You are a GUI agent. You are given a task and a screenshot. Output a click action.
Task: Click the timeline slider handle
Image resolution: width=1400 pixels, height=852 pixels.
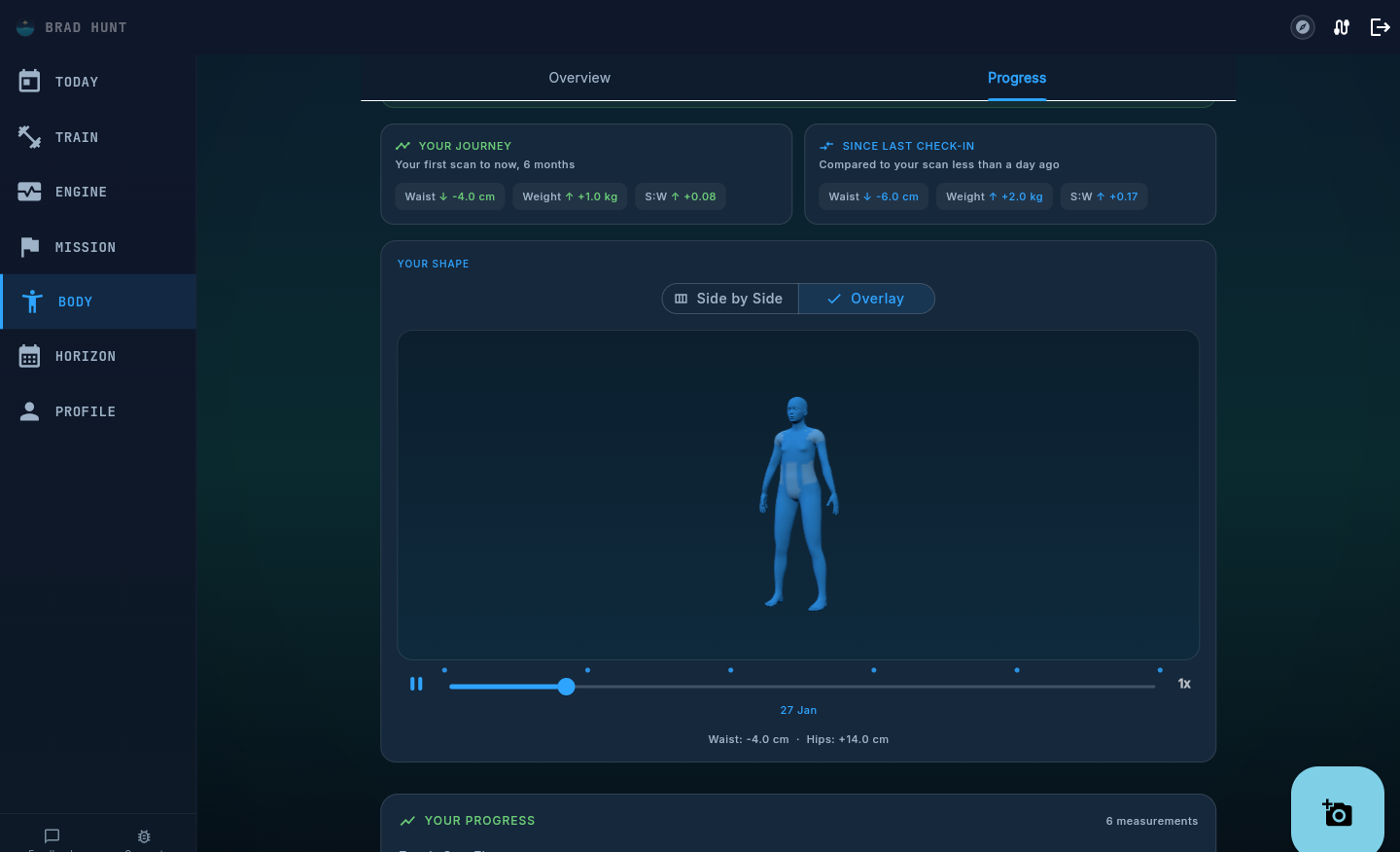567,687
